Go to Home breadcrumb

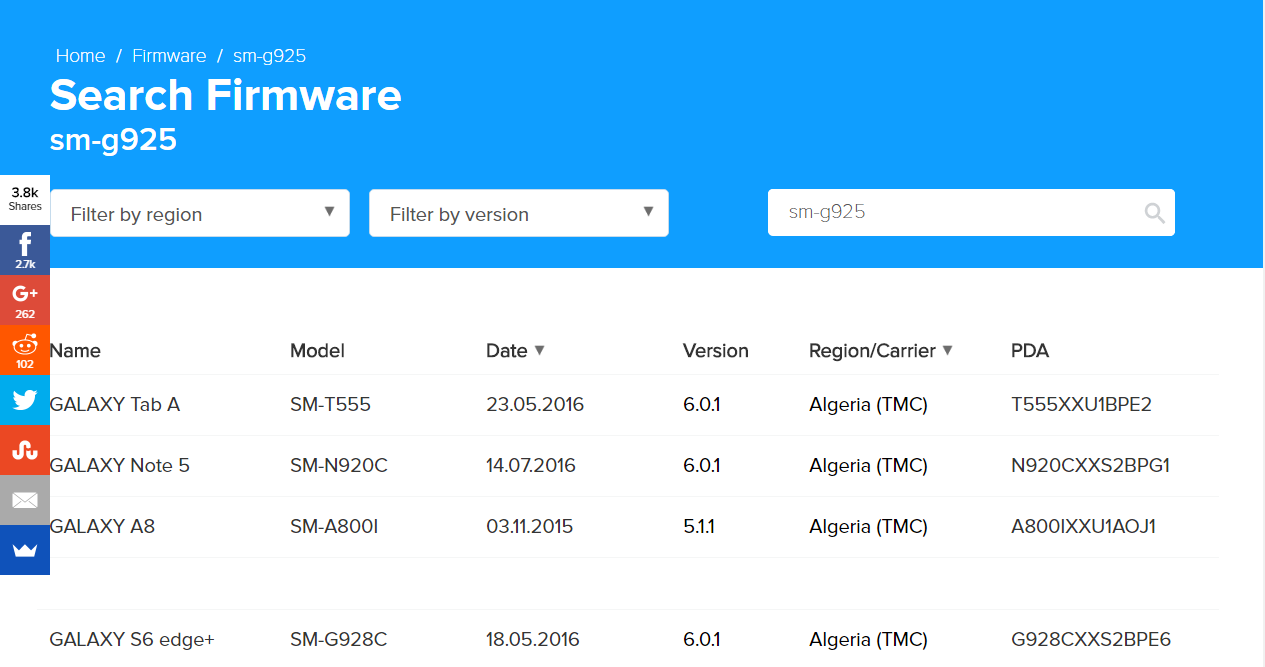click(x=80, y=56)
